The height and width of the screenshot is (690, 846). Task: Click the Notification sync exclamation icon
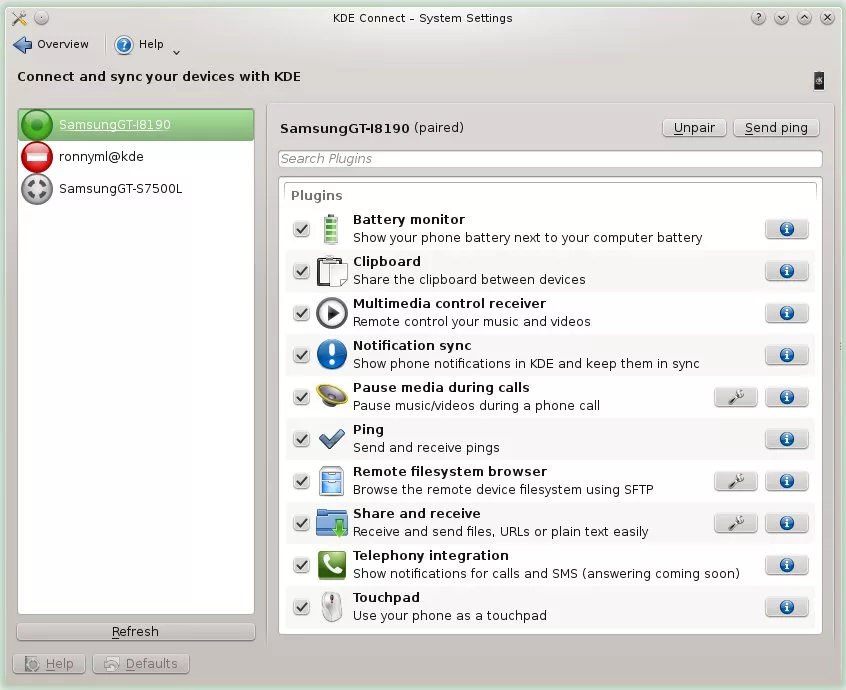tap(331, 354)
